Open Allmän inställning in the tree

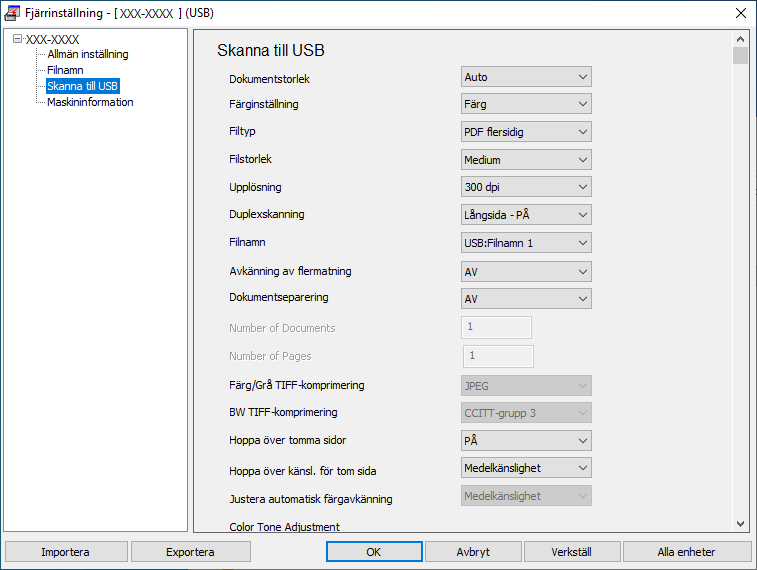[x=88, y=54]
